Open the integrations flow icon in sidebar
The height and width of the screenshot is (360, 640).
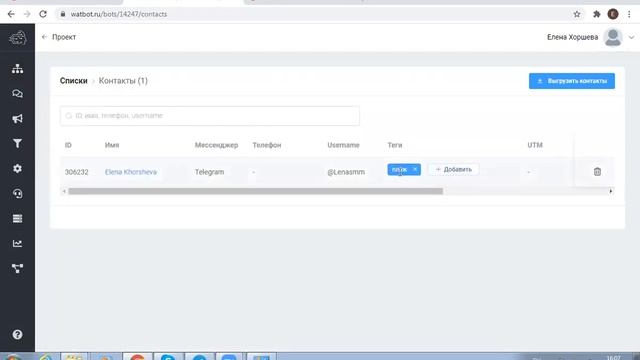tap(17, 268)
